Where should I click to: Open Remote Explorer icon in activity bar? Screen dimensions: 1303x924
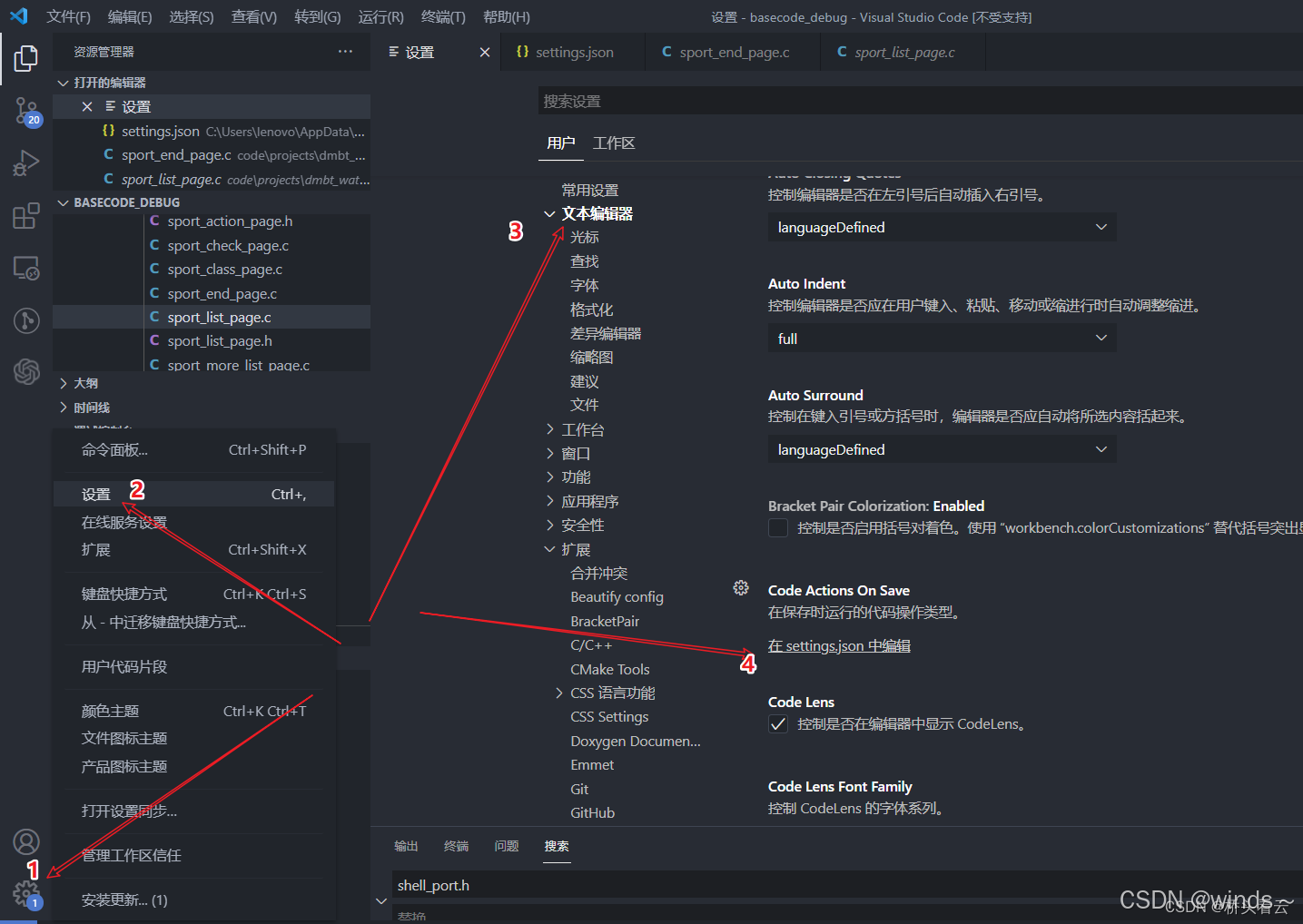[x=26, y=268]
